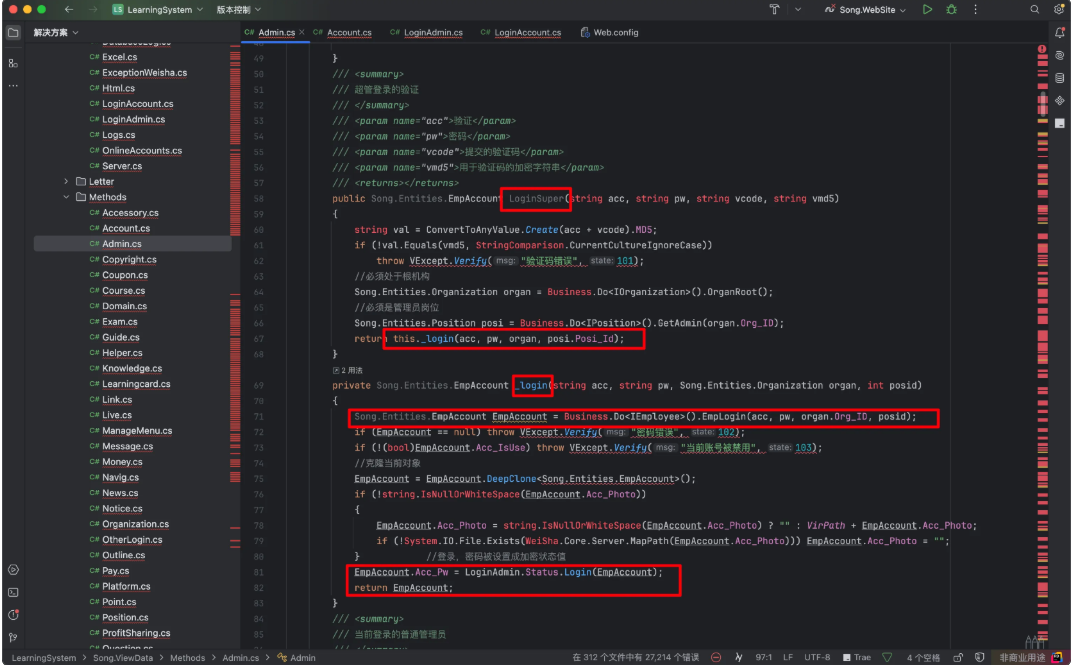The width and height of the screenshot is (1077, 665).
Task: Collapse the Methods folder
Action: 66,197
